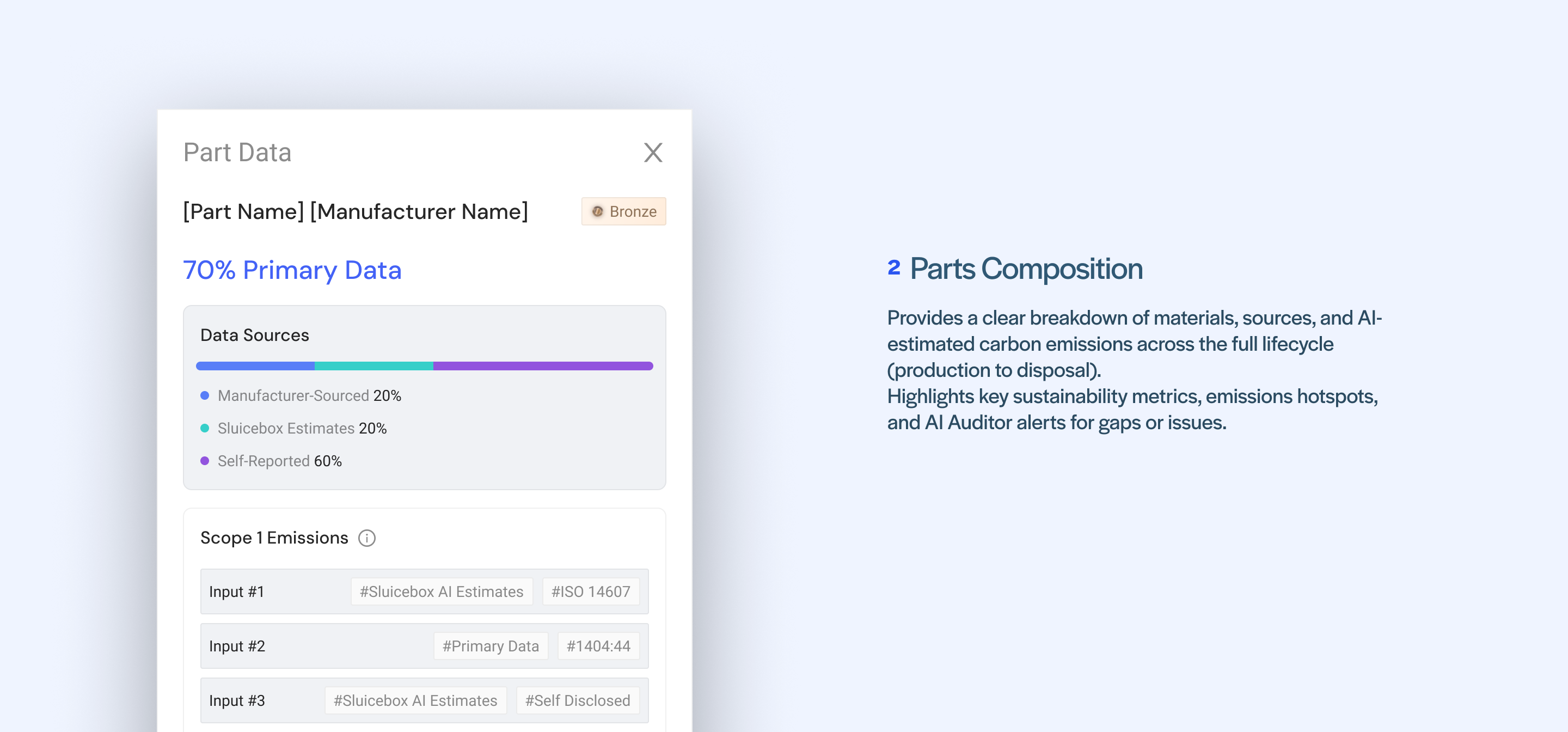This screenshot has width=1568, height=732.
Task: Select the Manufacturer-Sourced legend dot
Action: pyautogui.click(x=205, y=396)
